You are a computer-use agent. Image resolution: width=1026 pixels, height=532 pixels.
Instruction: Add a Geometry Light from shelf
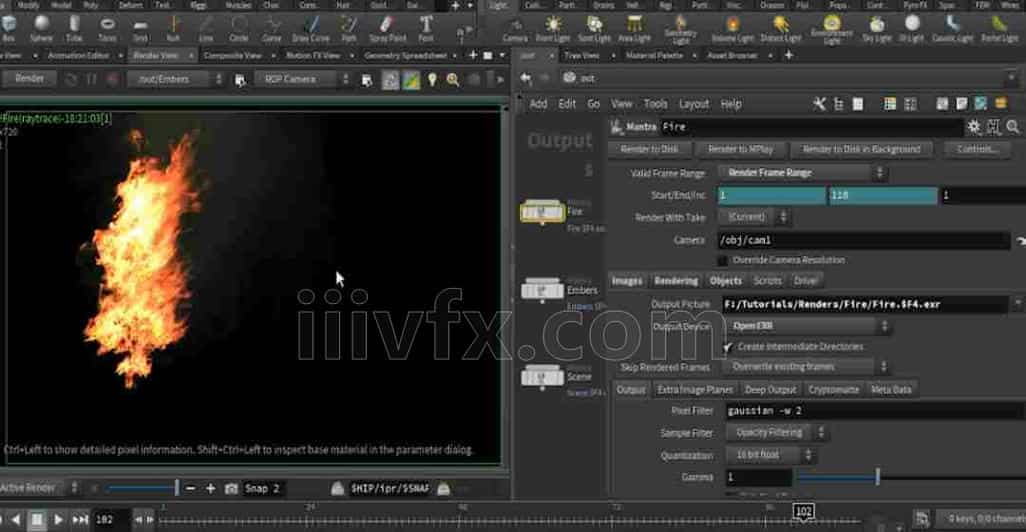point(681,29)
